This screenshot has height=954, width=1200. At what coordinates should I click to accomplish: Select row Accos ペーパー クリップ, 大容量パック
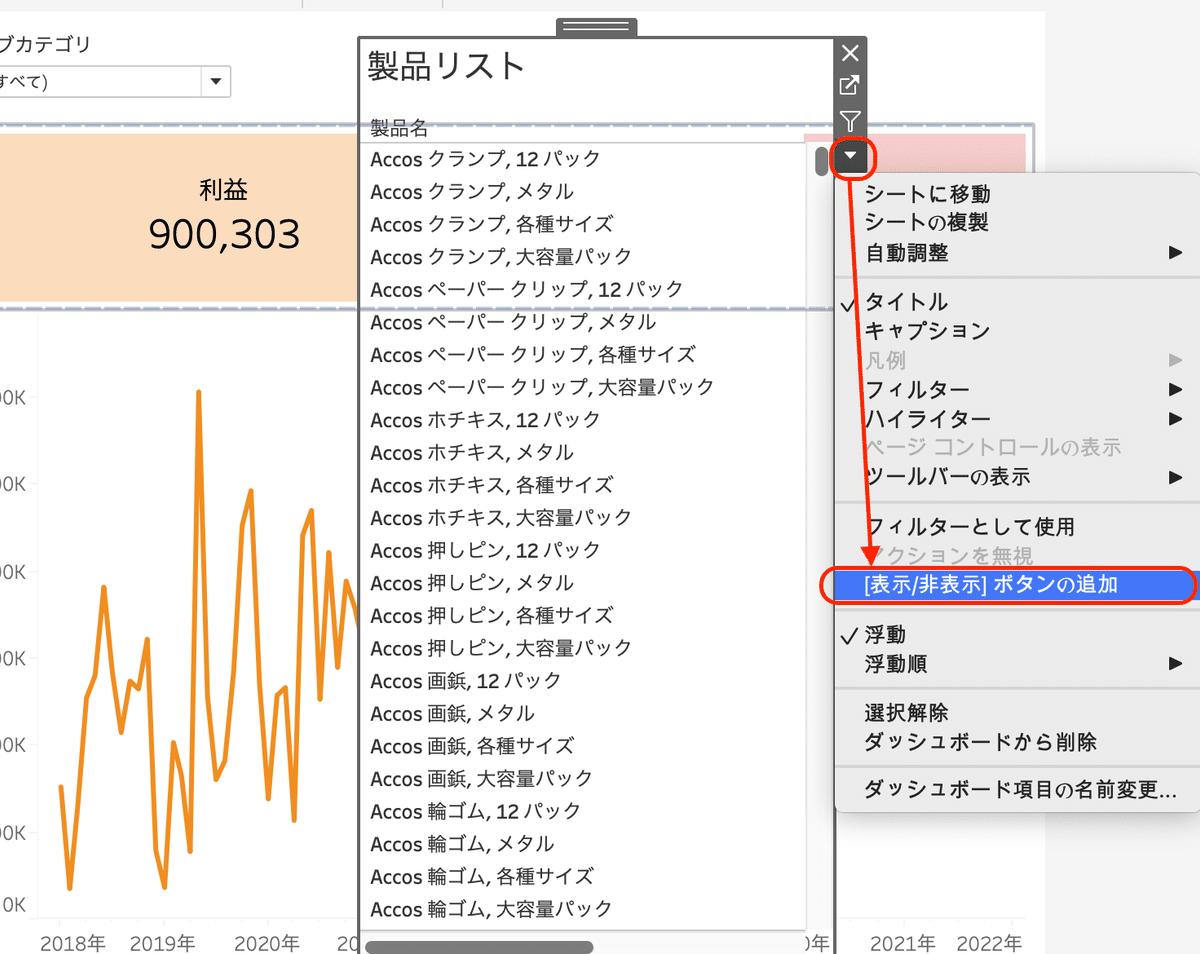[542, 387]
